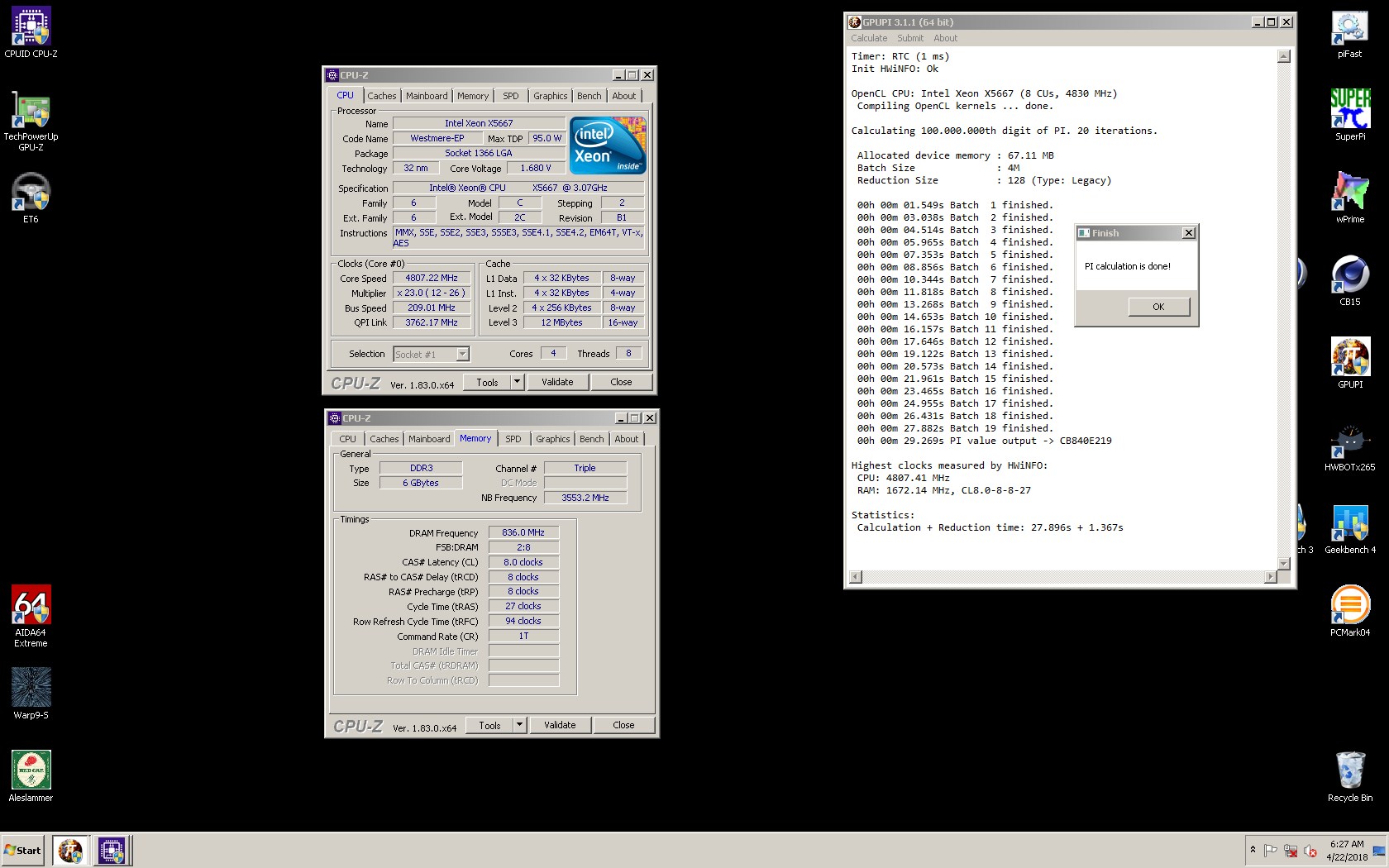The height and width of the screenshot is (868, 1389).
Task: Open SPD tab in top CPU-Z window
Action: (x=511, y=96)
